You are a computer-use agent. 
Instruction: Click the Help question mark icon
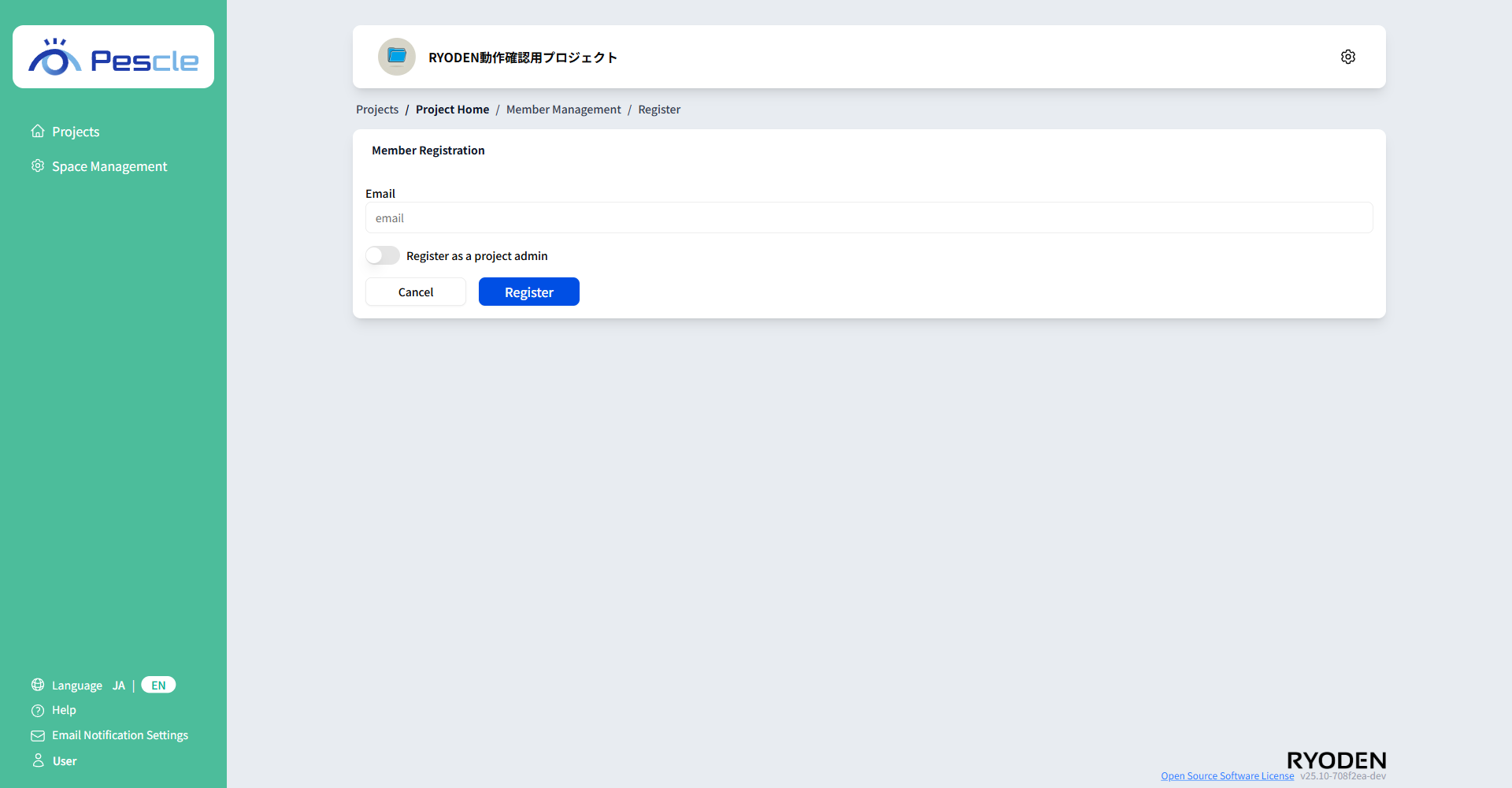(37, 710)
